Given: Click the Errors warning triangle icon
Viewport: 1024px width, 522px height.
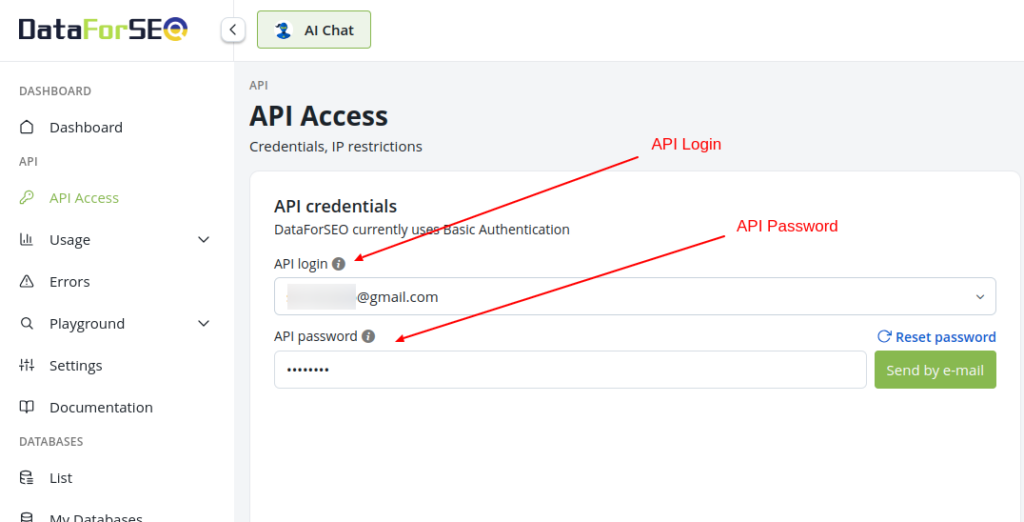Looking at the screenshot, I should pos(26,282).
